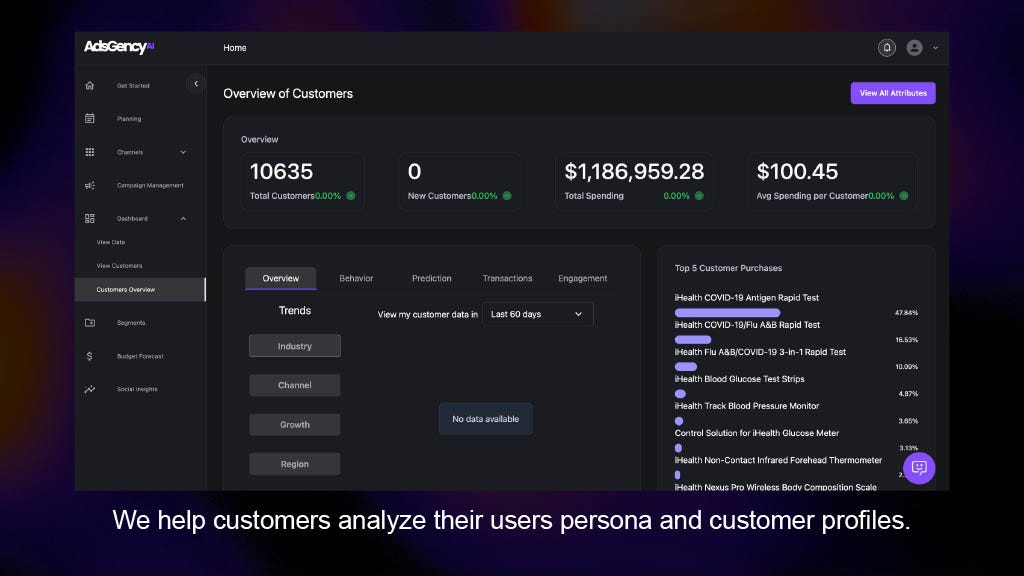
Task: Click the View All Attributes button
Action: tap(893, 93)
